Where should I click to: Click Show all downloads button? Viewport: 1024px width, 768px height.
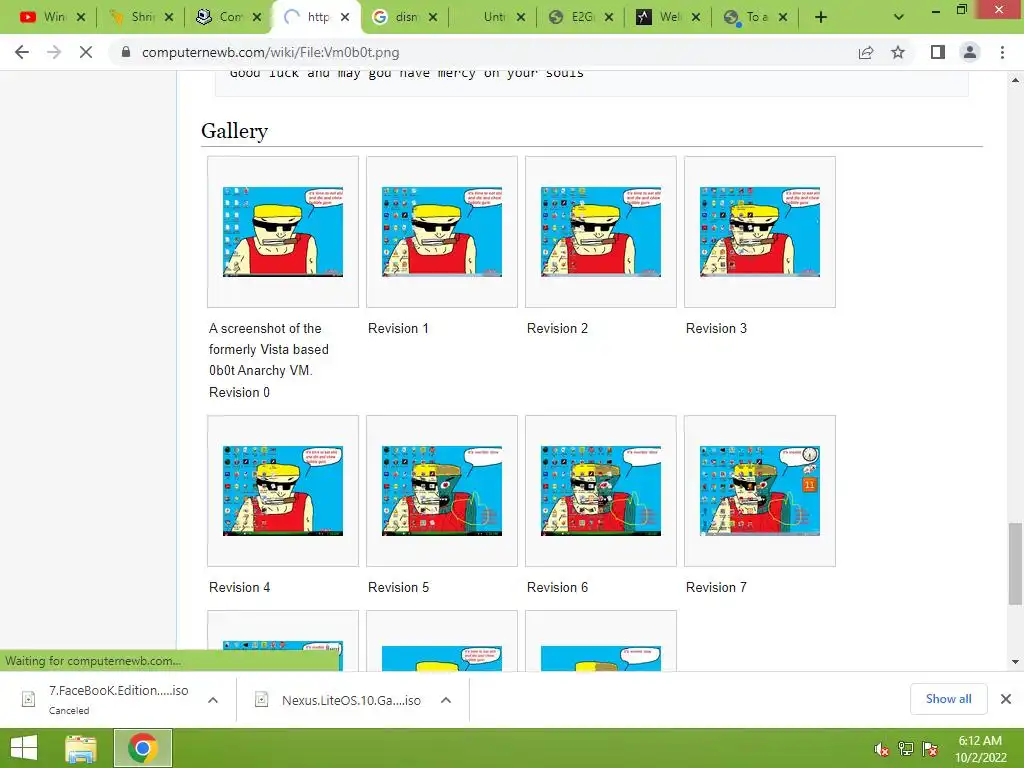point(948,699)
